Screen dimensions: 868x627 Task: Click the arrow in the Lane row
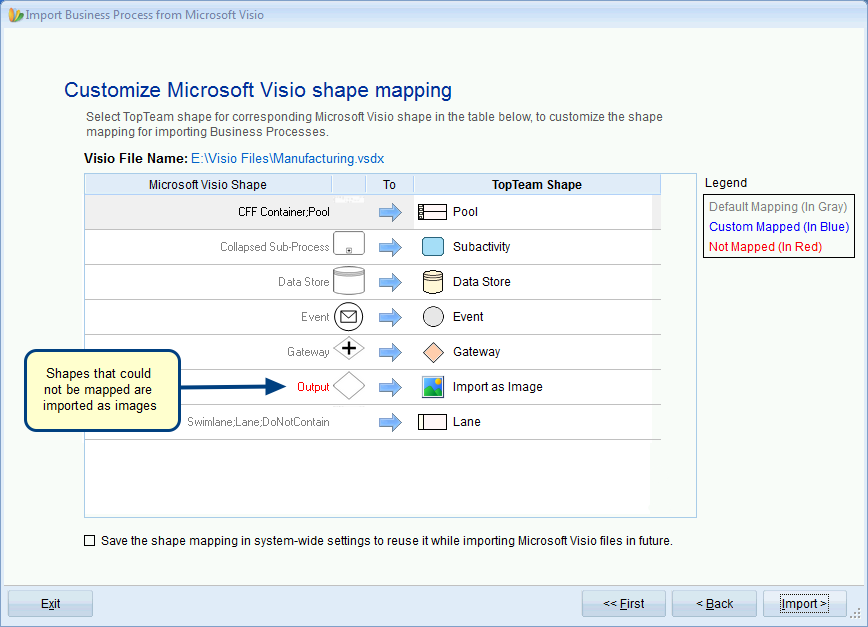(x=390, y=422)
